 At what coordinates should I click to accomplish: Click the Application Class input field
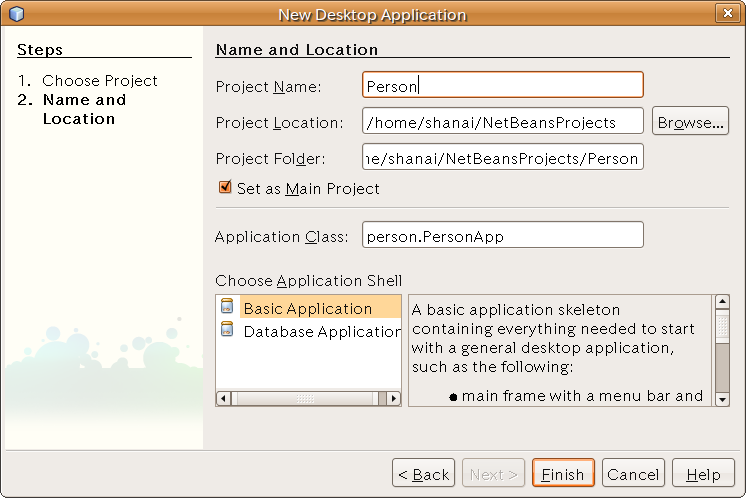[502, 236]
